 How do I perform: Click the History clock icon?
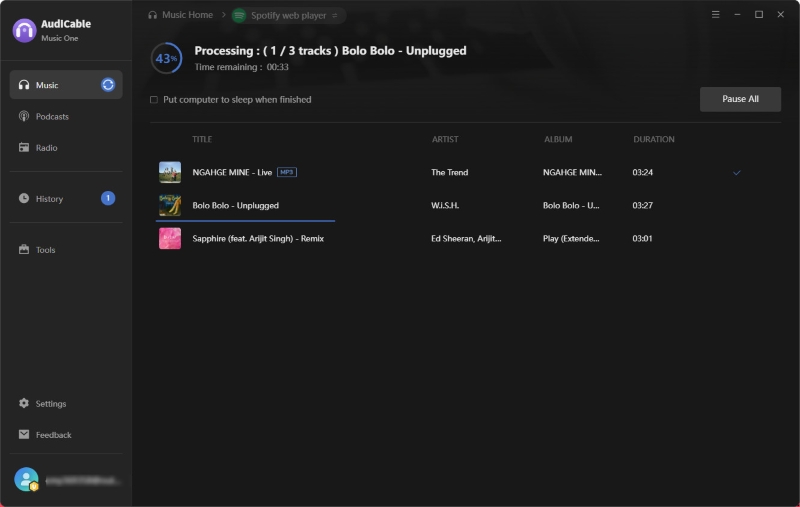[24, 198]
